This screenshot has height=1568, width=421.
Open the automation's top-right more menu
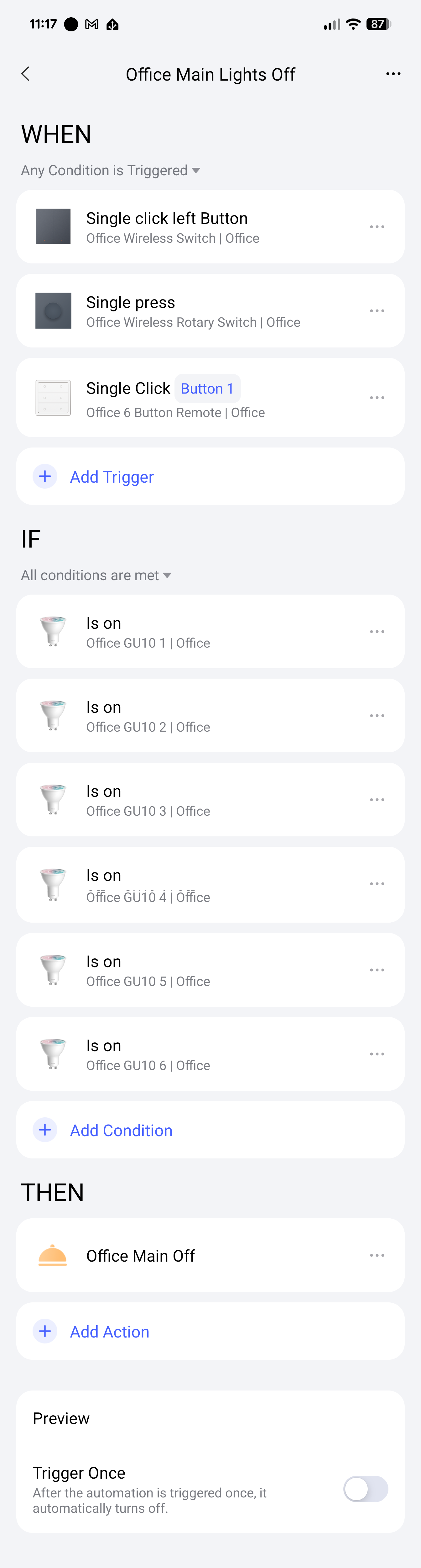tap(393, 74)
